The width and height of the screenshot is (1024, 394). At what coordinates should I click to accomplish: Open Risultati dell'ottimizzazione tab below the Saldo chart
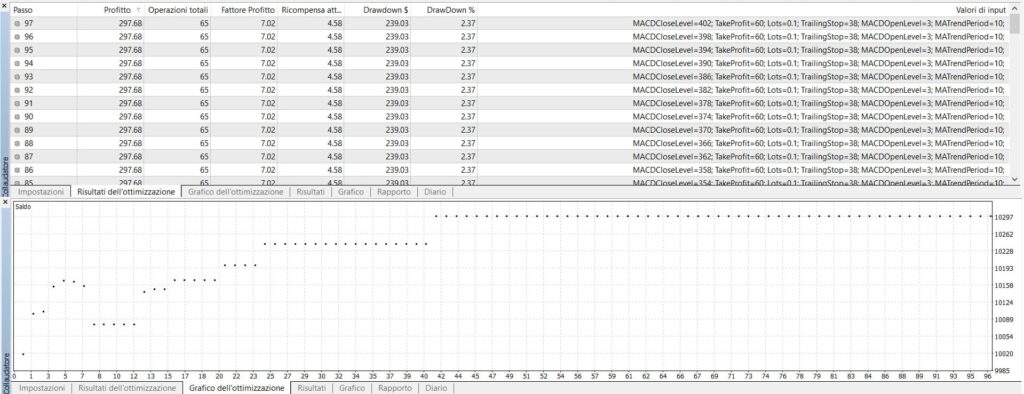pos(126,387)
